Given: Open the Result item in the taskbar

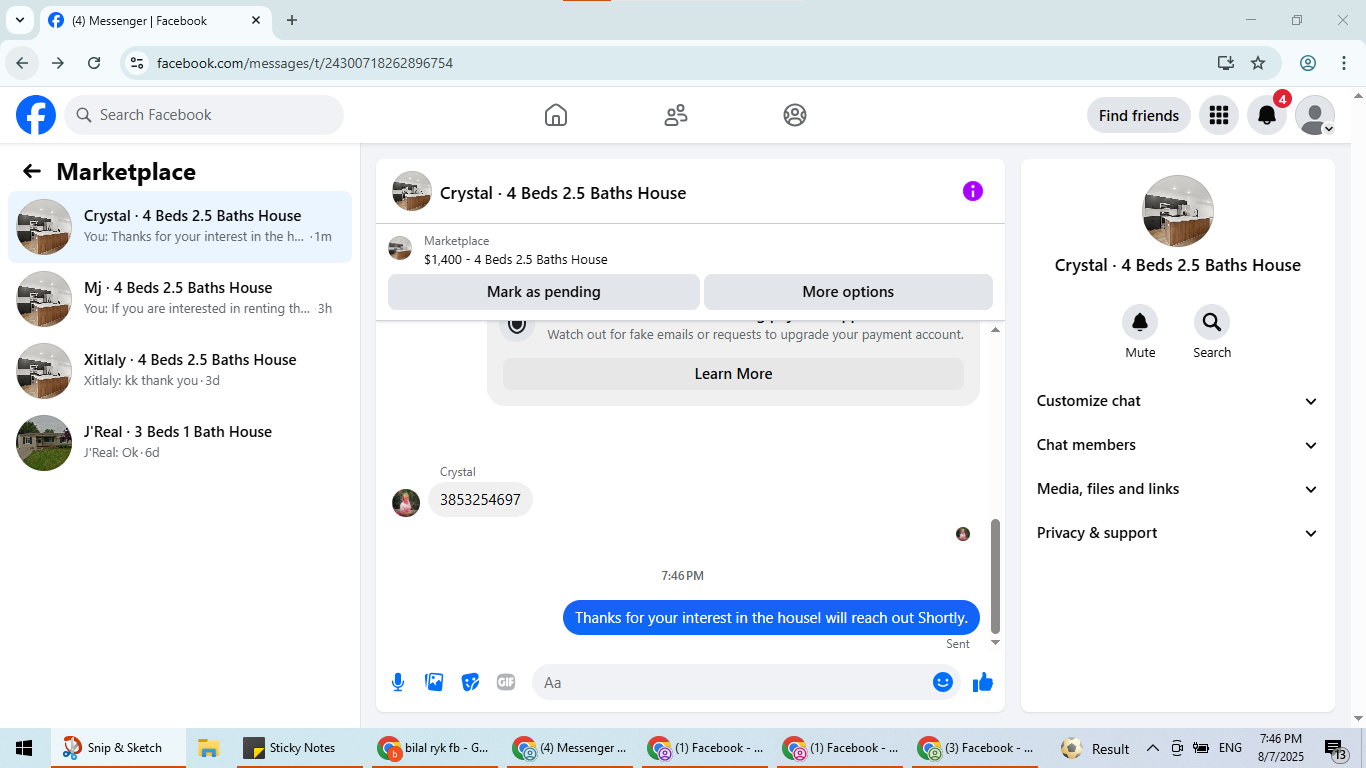Looking at the screenshot, I should (1095, 748).
